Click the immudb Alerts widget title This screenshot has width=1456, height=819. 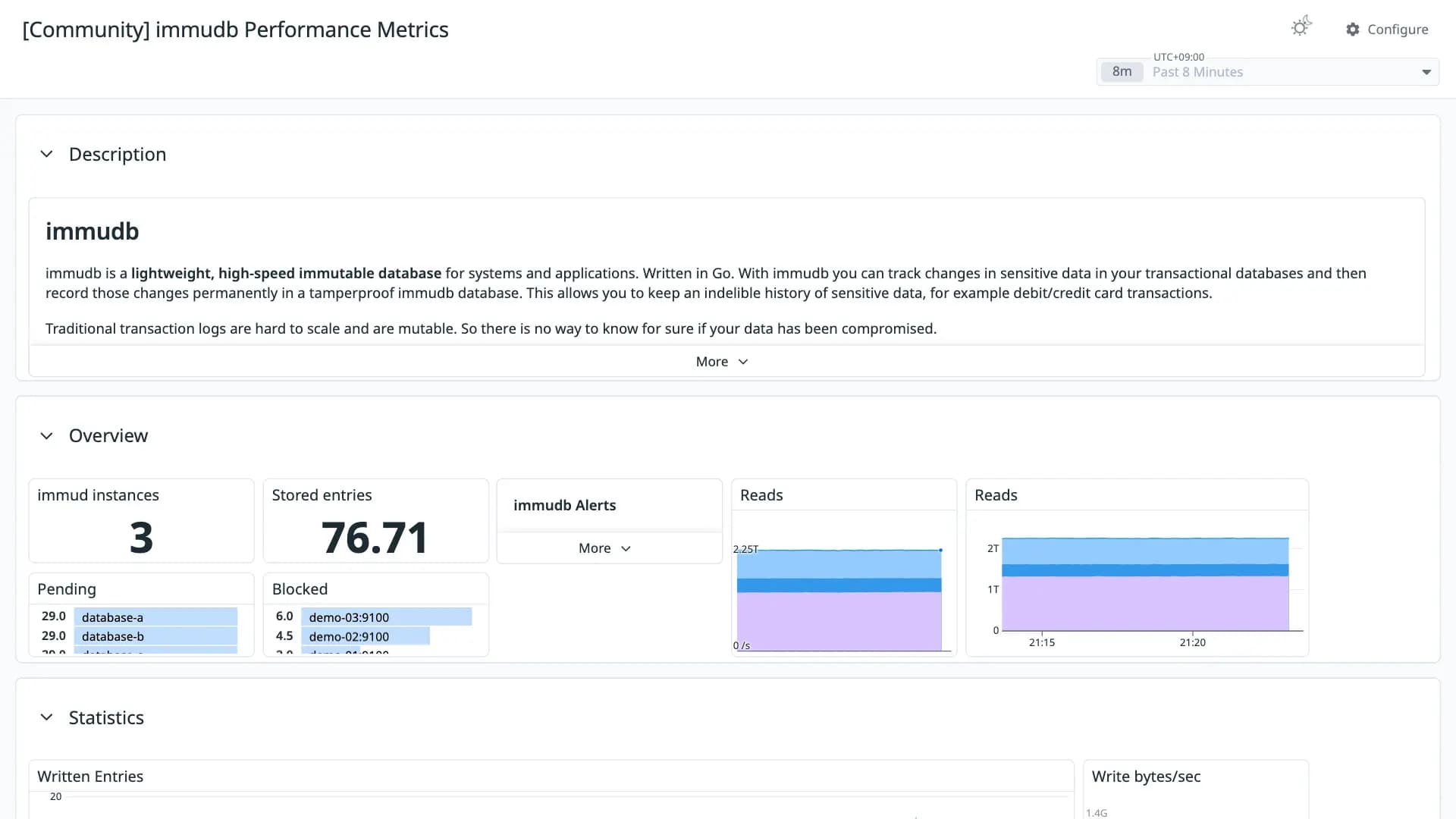[564, 506]
